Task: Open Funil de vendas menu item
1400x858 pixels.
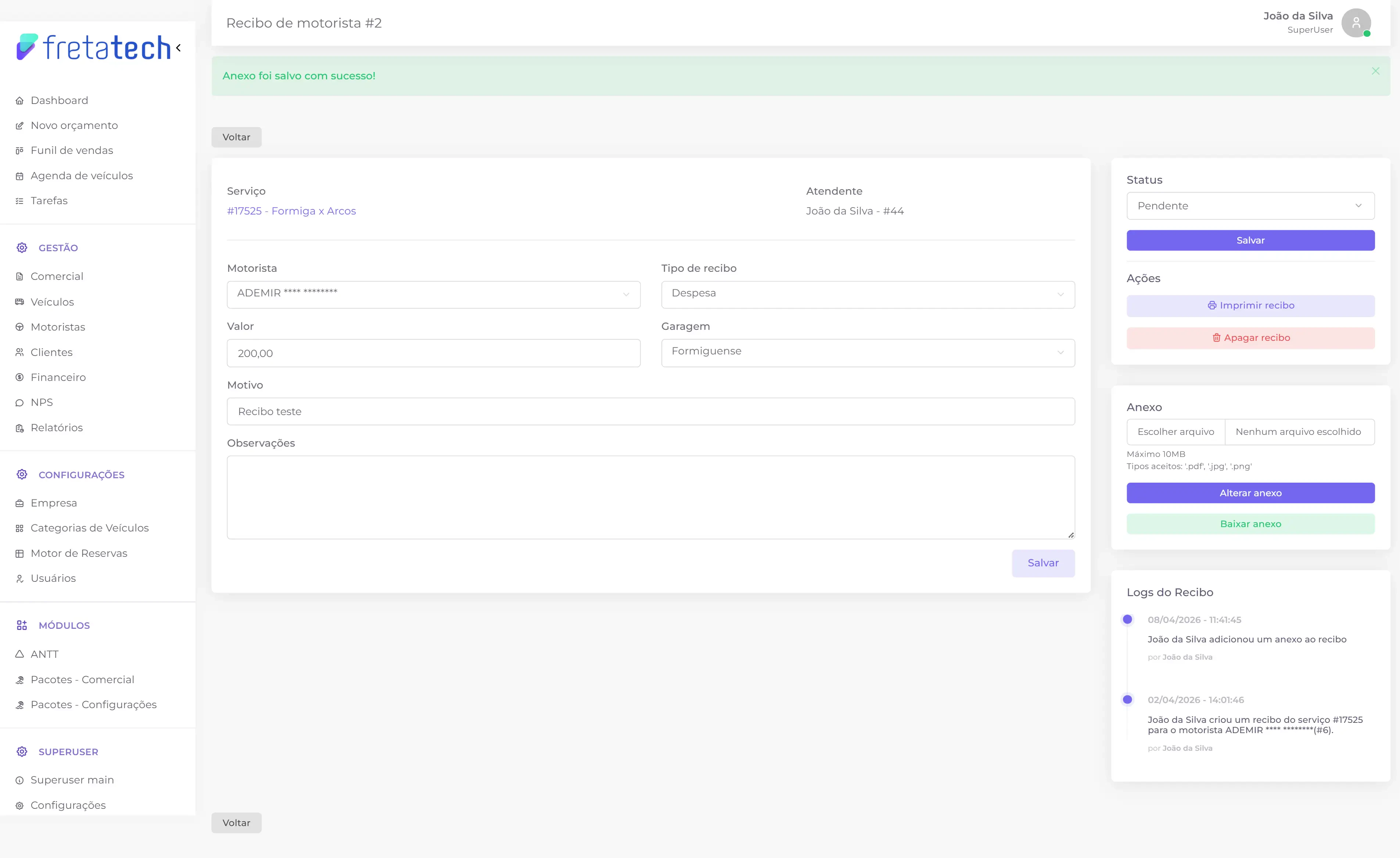Action: (72, 151)
